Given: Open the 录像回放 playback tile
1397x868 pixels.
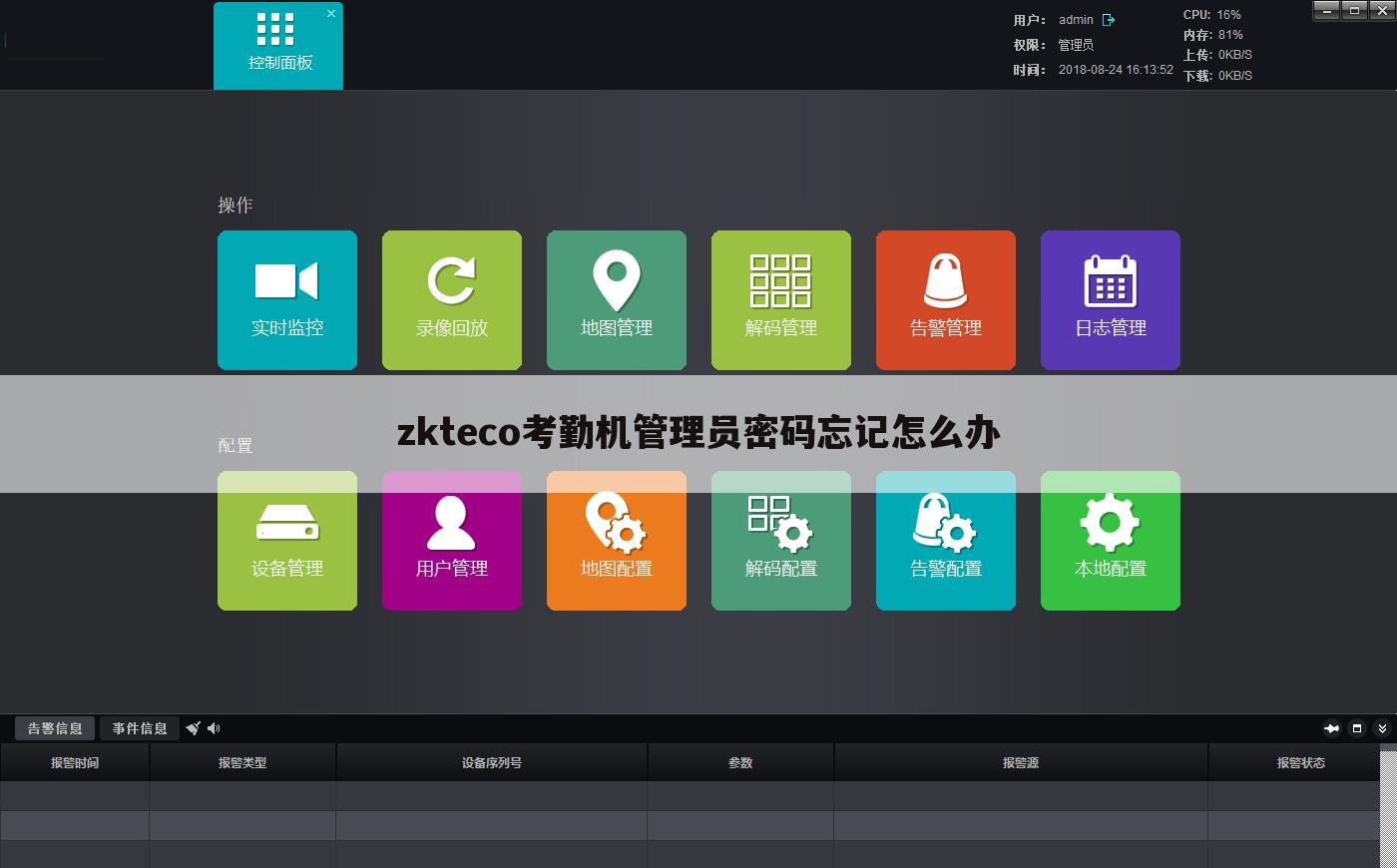Looking at the screenshot, I should [x=452, y=300].
